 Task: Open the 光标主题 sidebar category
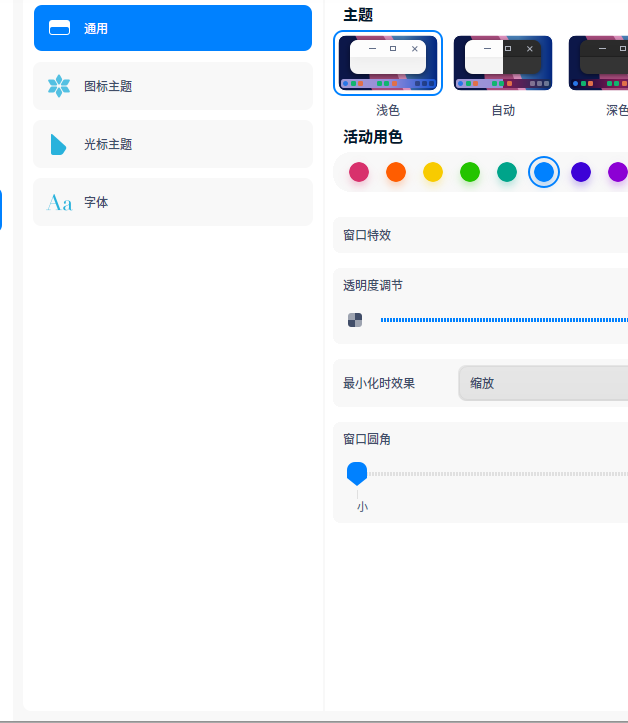pos(173,144)
